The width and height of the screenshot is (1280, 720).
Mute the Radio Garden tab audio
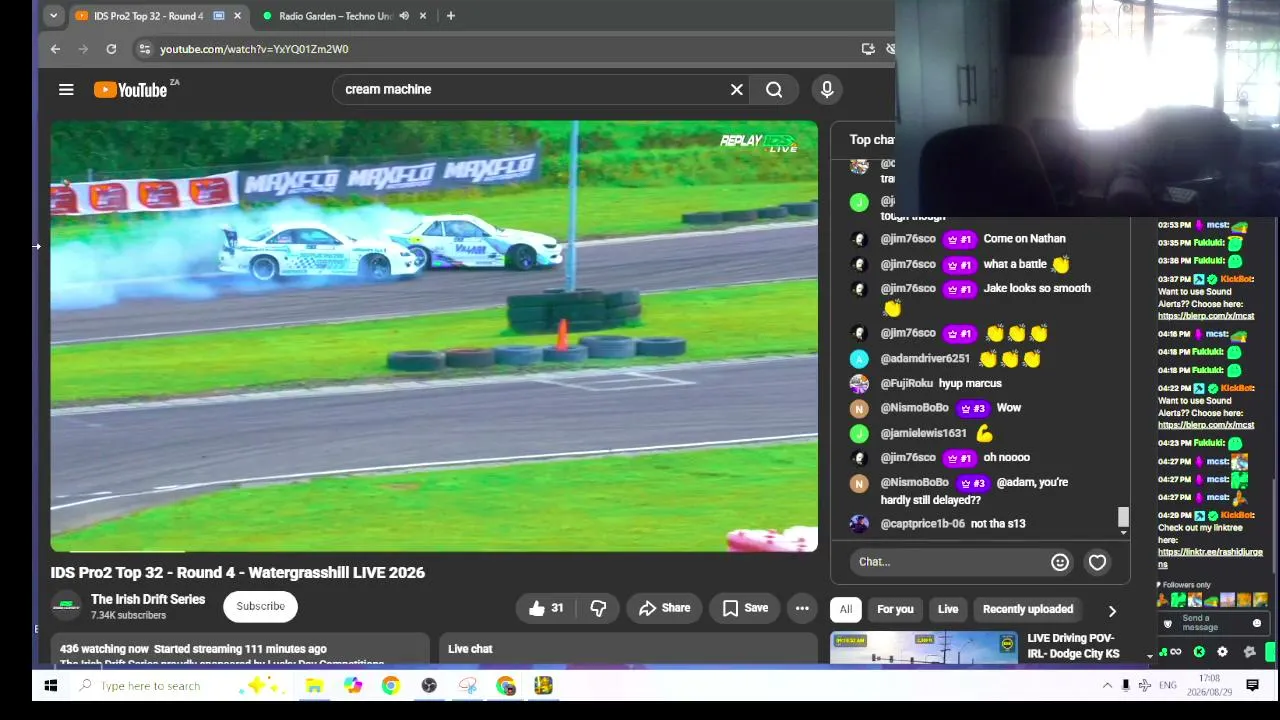tap(404, 16)
